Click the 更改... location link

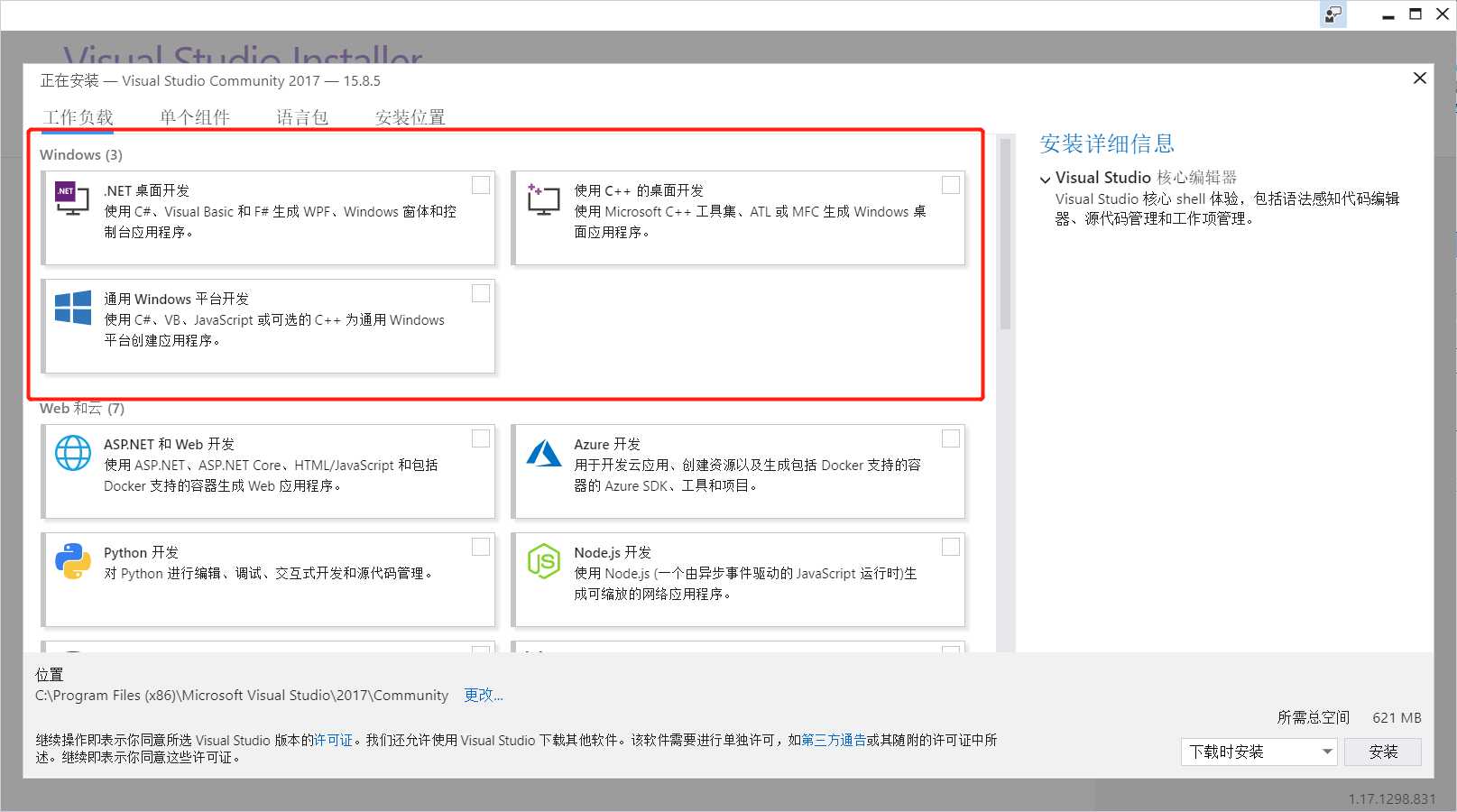click(484, 695)
